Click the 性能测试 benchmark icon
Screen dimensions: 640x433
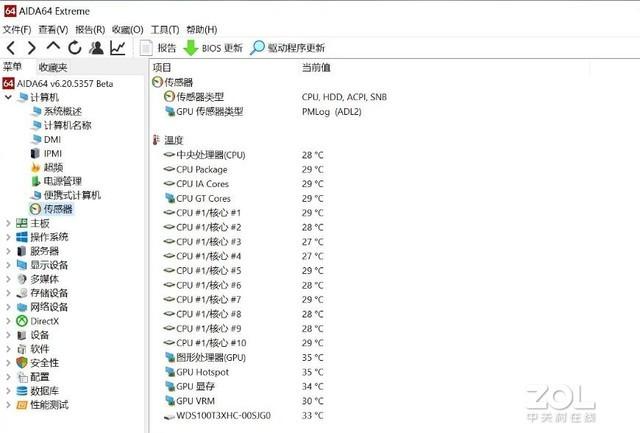(x=22, y=405)
